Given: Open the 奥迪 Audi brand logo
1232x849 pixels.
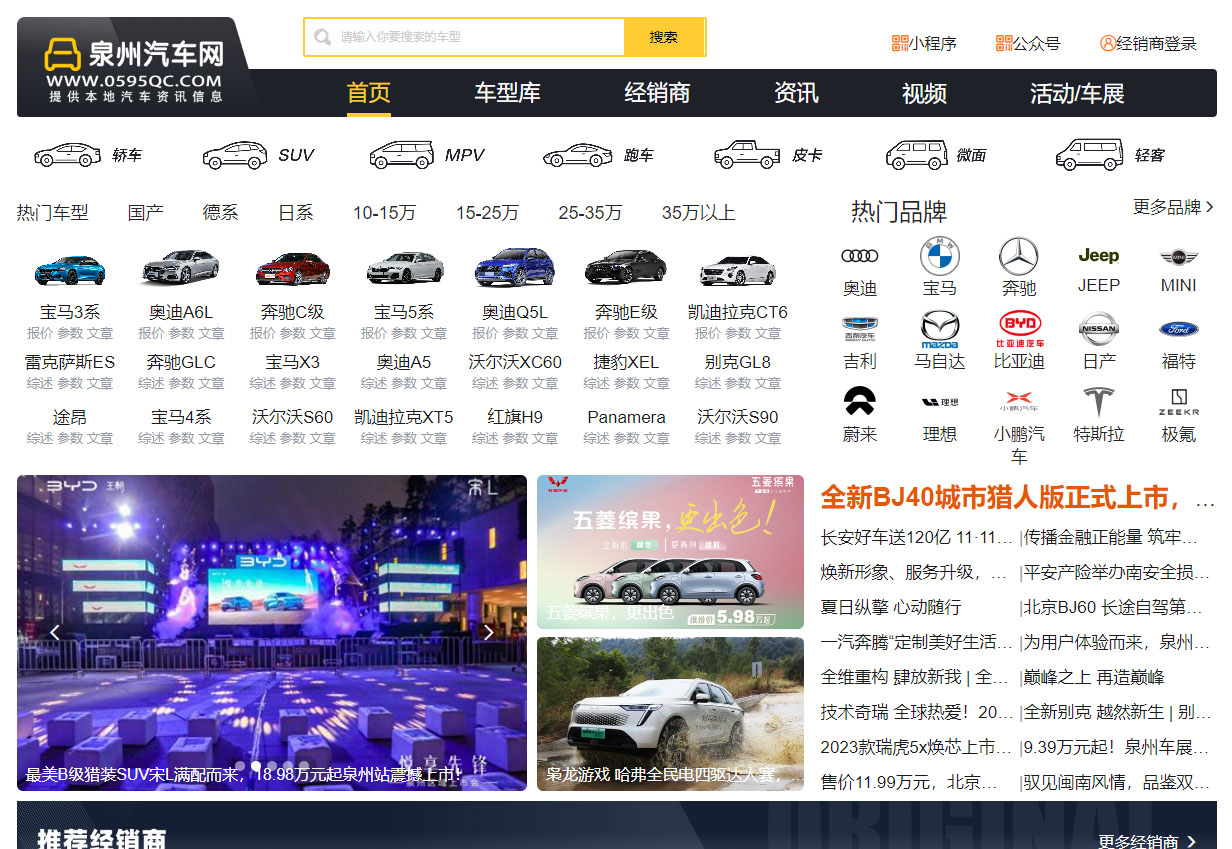Looking at the screenshot, I should (x=860, y=257).
